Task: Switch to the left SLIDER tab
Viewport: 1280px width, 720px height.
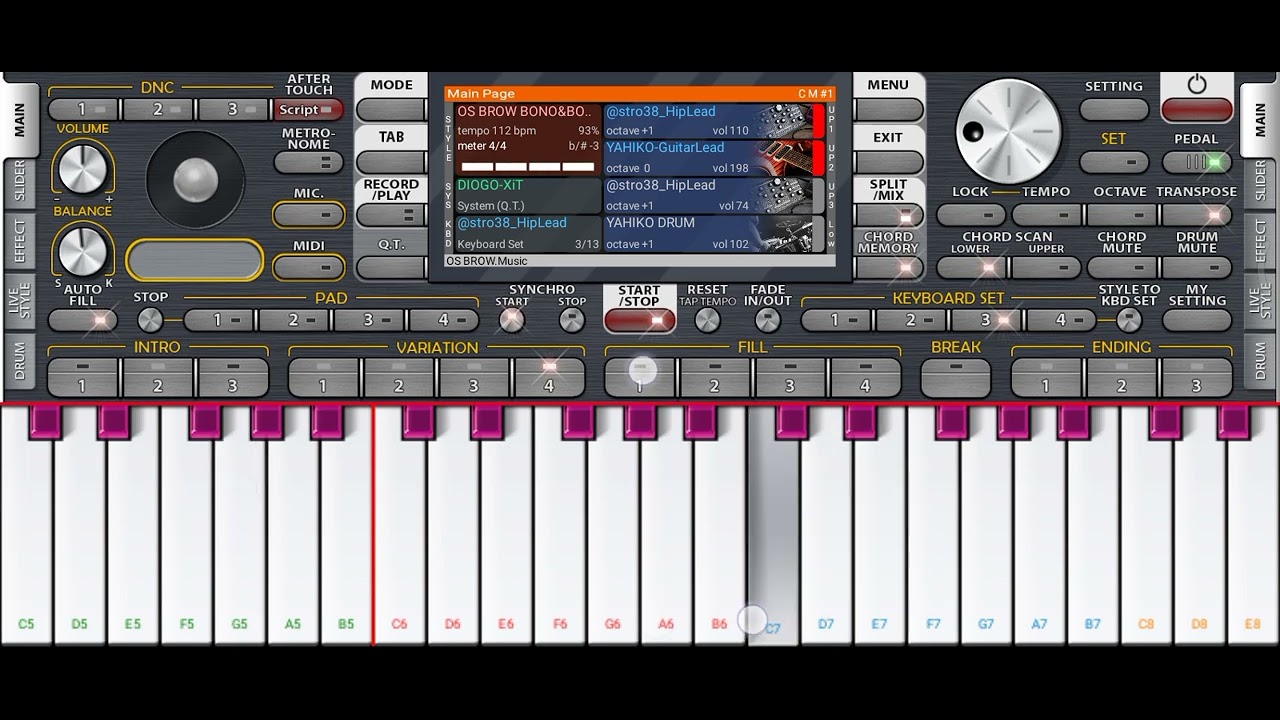Action: pyautogui.click(x=20, y=181)
